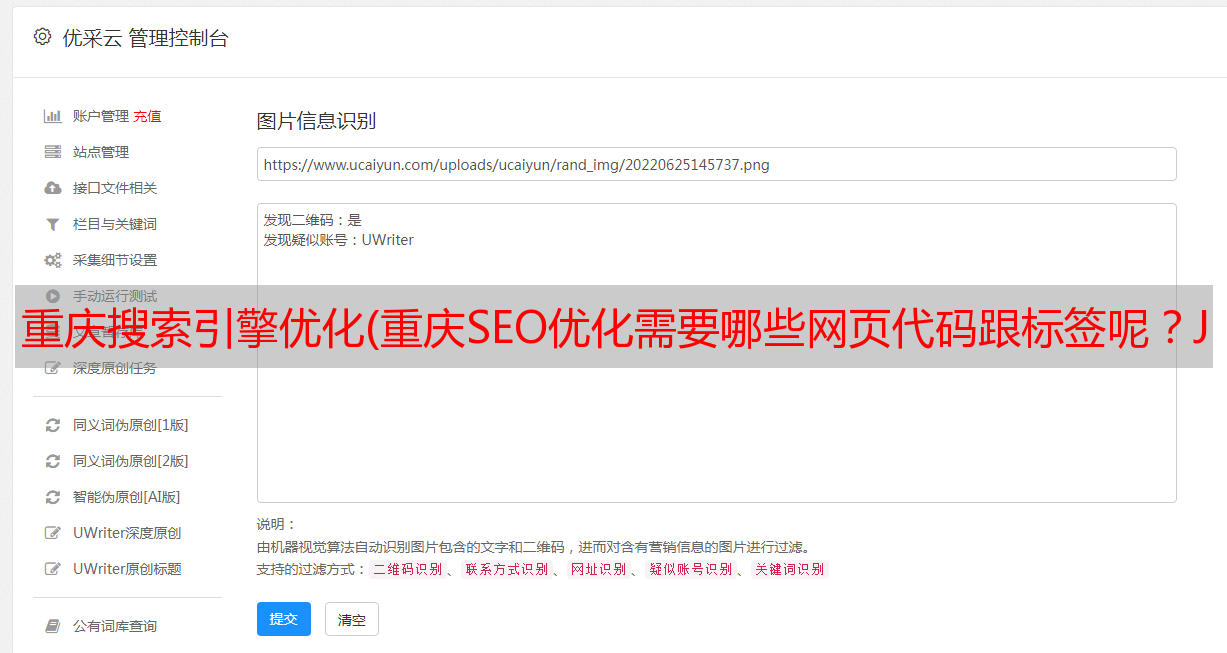Open 账户管理 via its bar chart icon
Image resolution: width=1227 pixels, height=653 pixels.
click(x=53, y=116)
